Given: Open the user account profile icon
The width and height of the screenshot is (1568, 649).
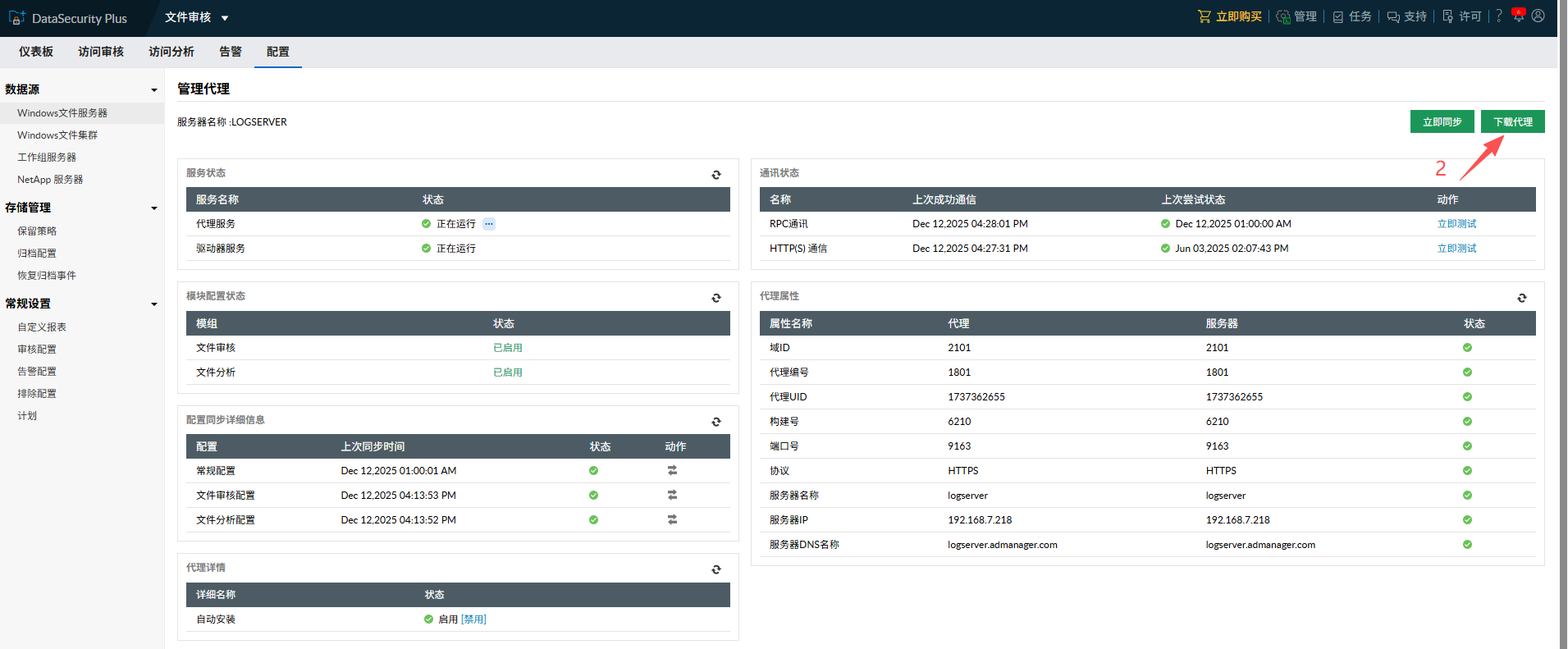Looking at the screenshot, I should 1538,16.
